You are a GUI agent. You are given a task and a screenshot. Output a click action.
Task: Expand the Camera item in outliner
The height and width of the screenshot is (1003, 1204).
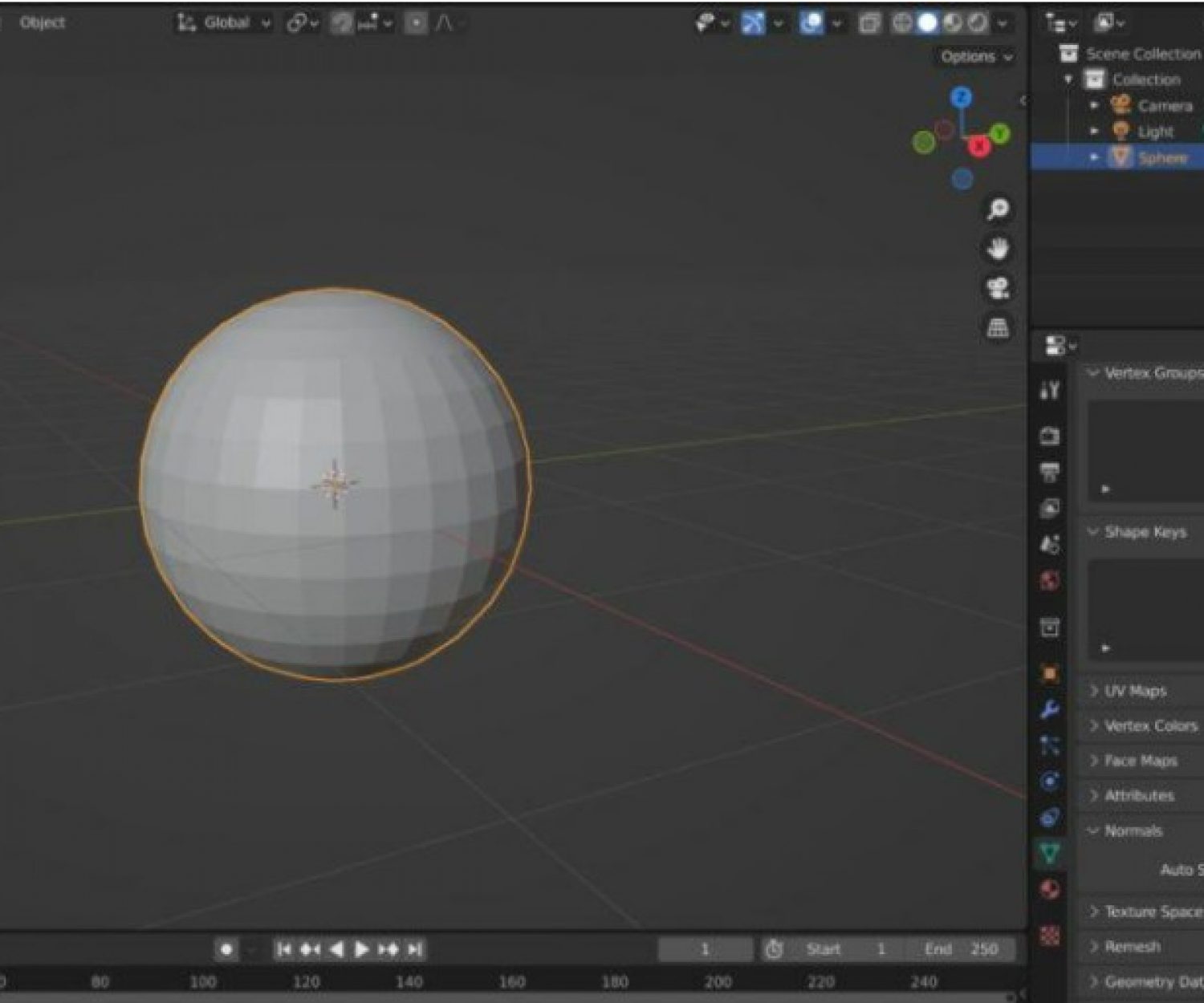point(1094,105)
